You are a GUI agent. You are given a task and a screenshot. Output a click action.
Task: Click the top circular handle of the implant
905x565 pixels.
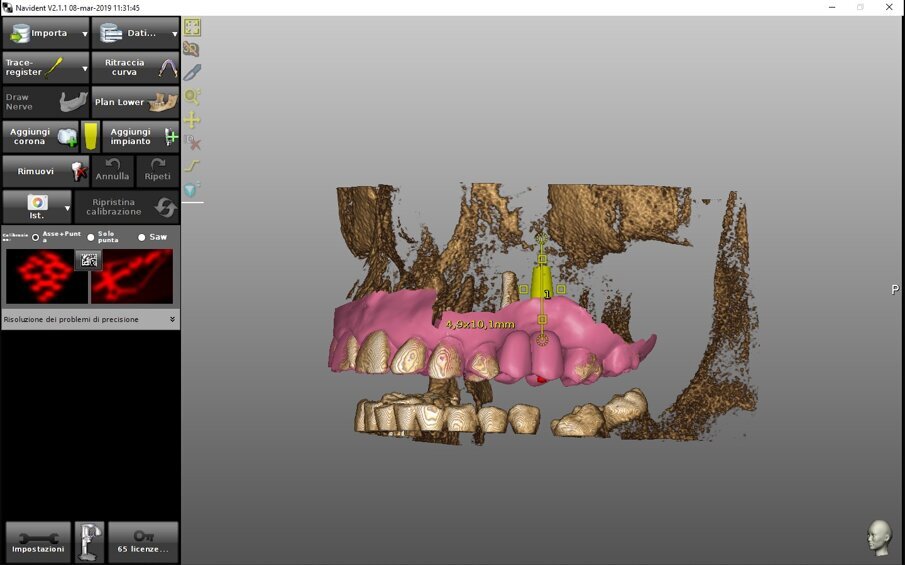tap(541, 238)
